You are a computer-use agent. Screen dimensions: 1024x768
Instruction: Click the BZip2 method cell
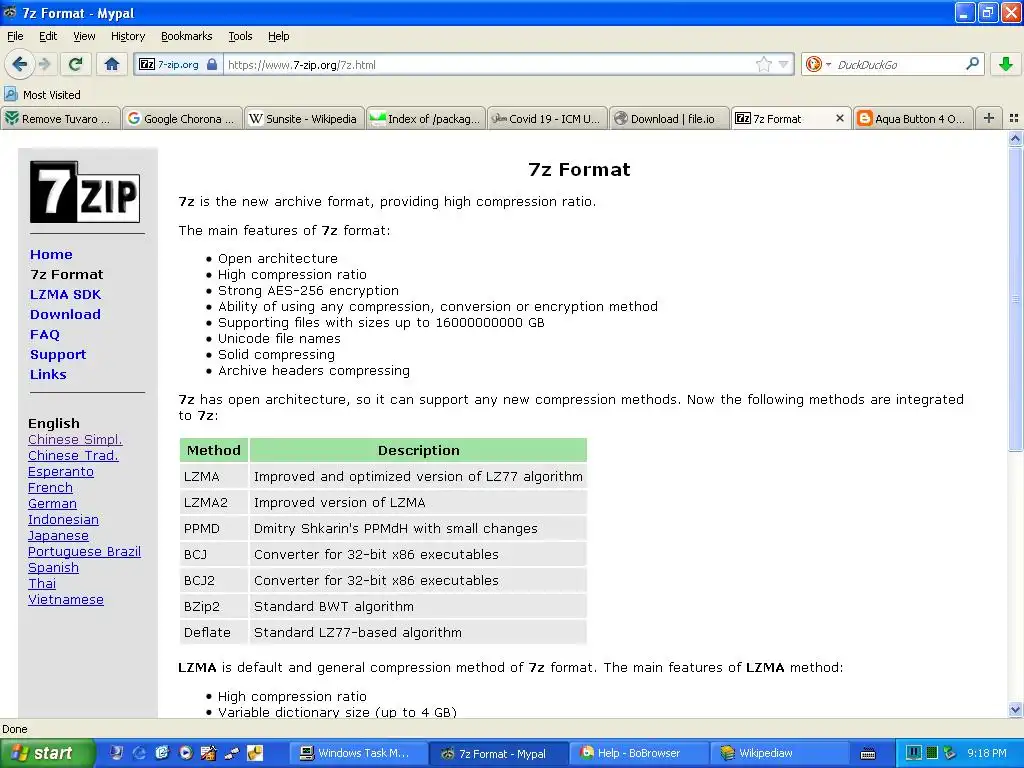[214, 606]
